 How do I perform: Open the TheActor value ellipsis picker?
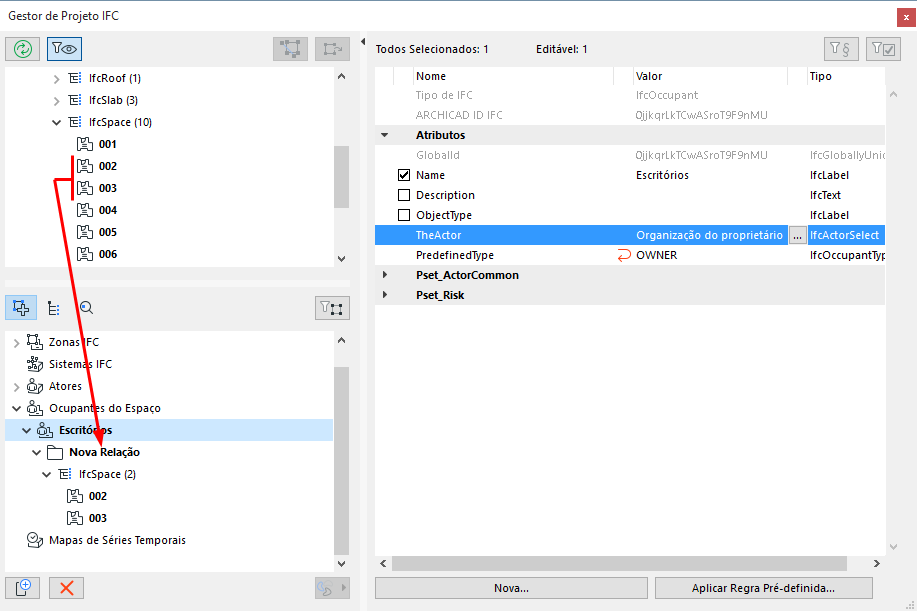coord(797,235)
